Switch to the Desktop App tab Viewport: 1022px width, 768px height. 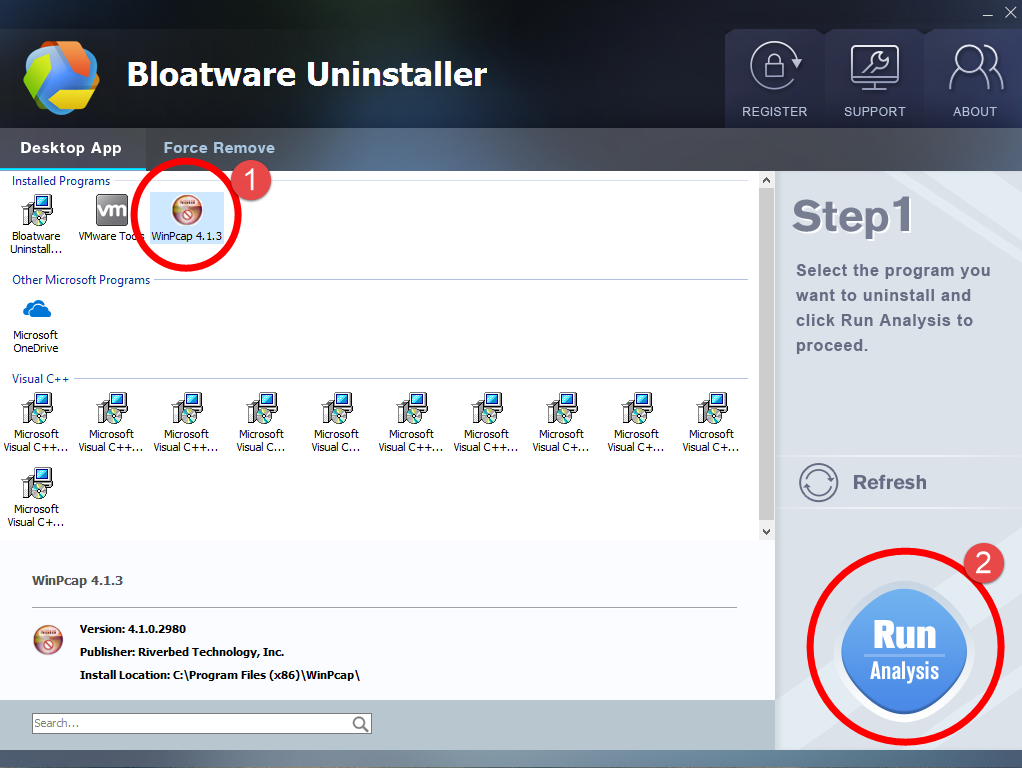click(x=71, y=148)
